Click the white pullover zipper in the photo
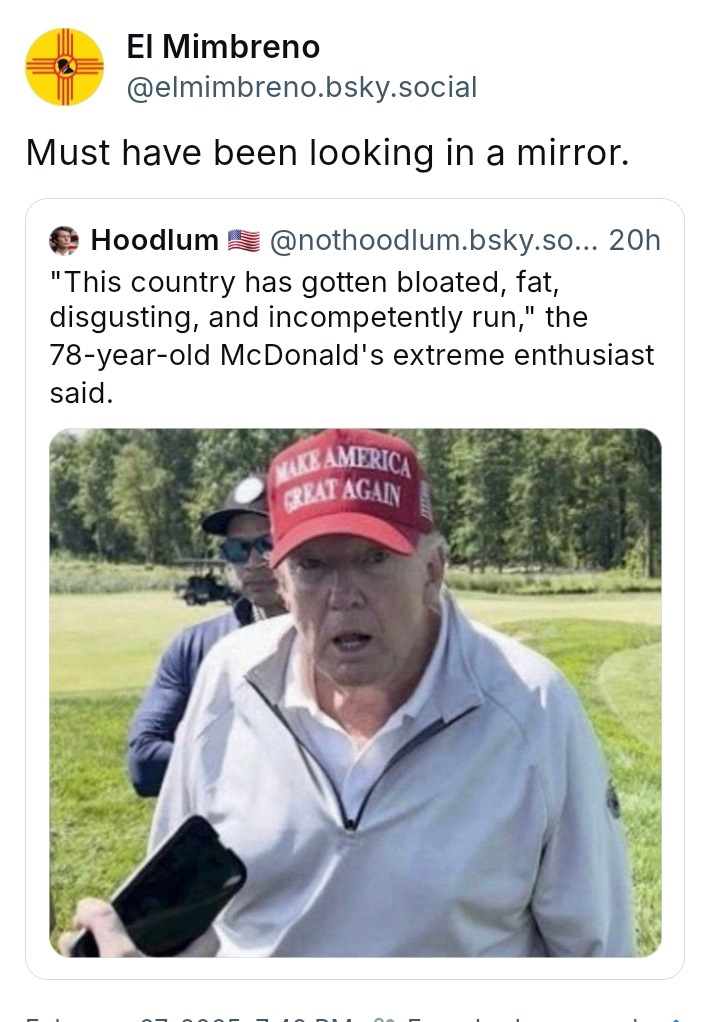 pos(351,824)
